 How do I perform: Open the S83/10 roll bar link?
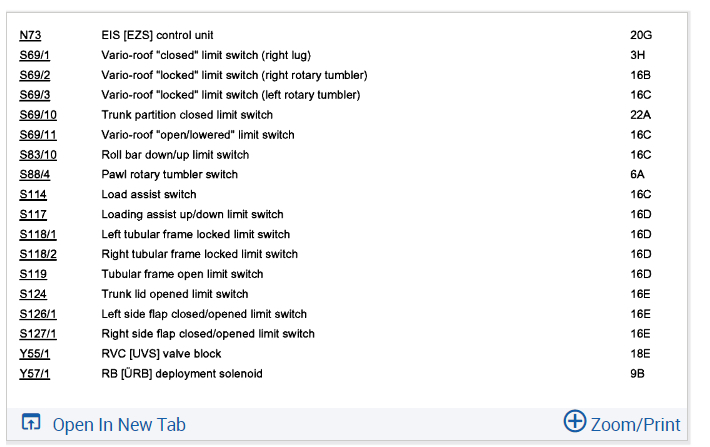(37, 155)
